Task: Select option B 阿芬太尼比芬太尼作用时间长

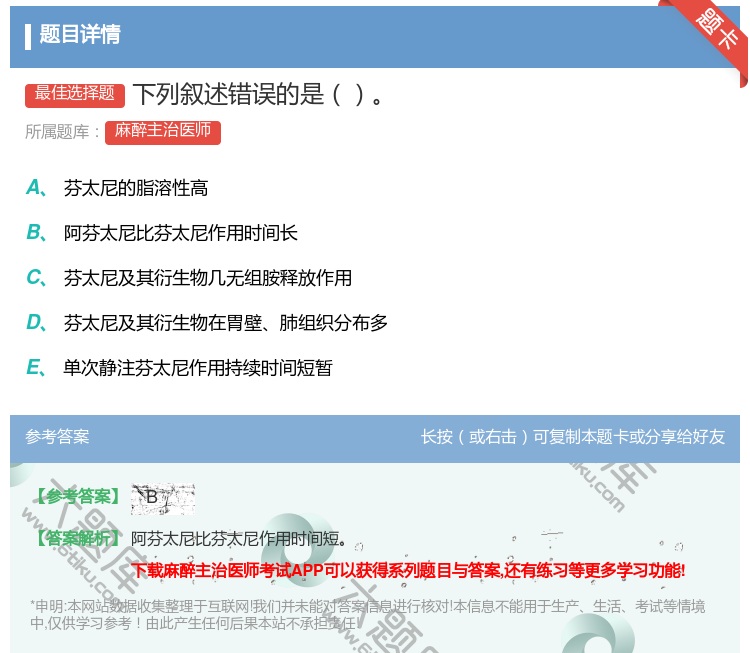Action: click(180, 233)
